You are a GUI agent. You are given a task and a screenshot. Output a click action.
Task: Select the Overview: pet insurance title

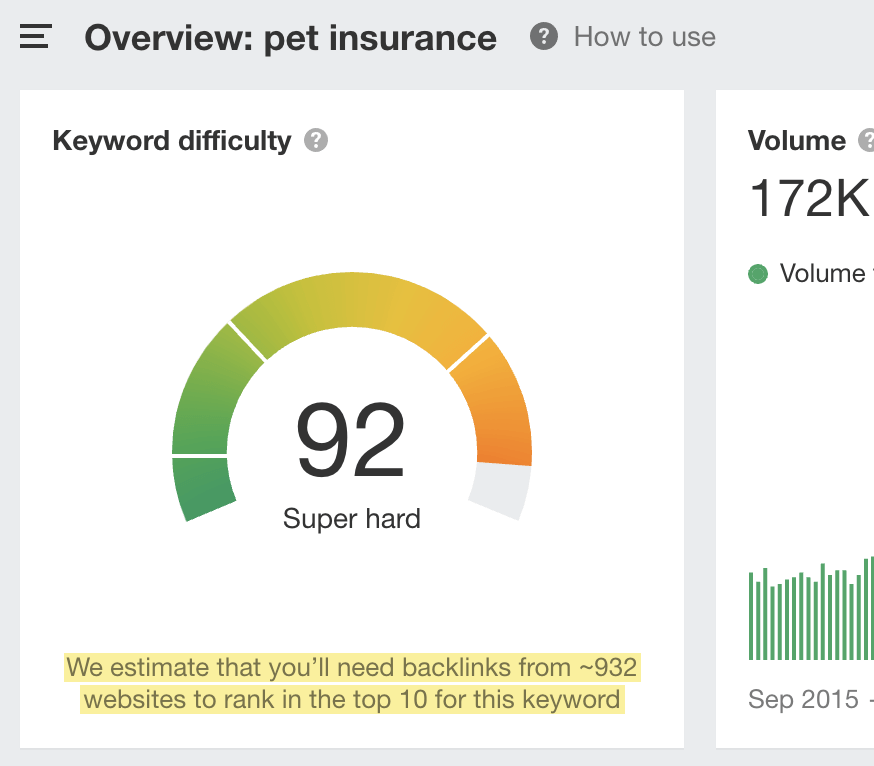(x=290, y=38)
